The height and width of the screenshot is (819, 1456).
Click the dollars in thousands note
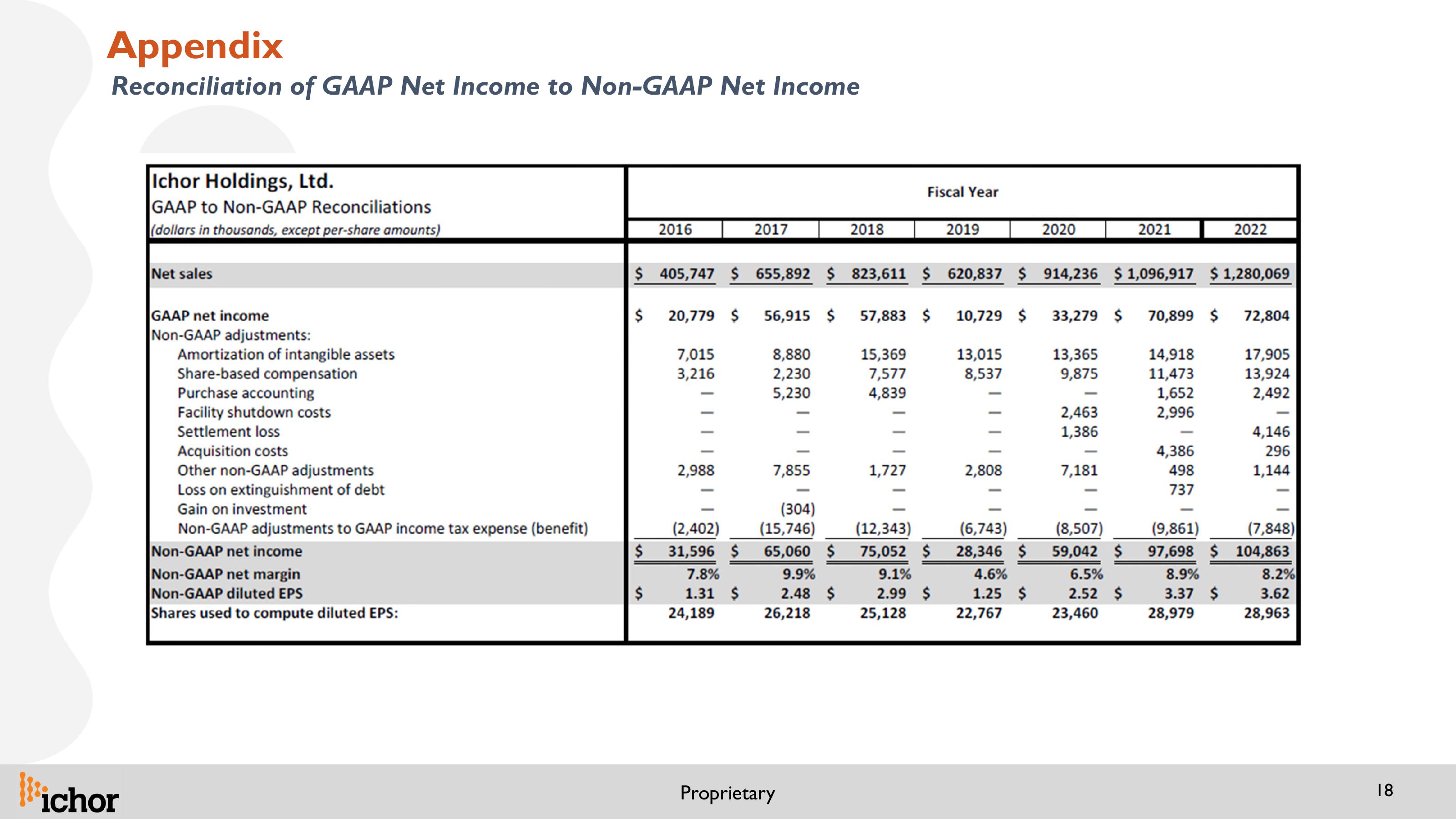[295, 230]
